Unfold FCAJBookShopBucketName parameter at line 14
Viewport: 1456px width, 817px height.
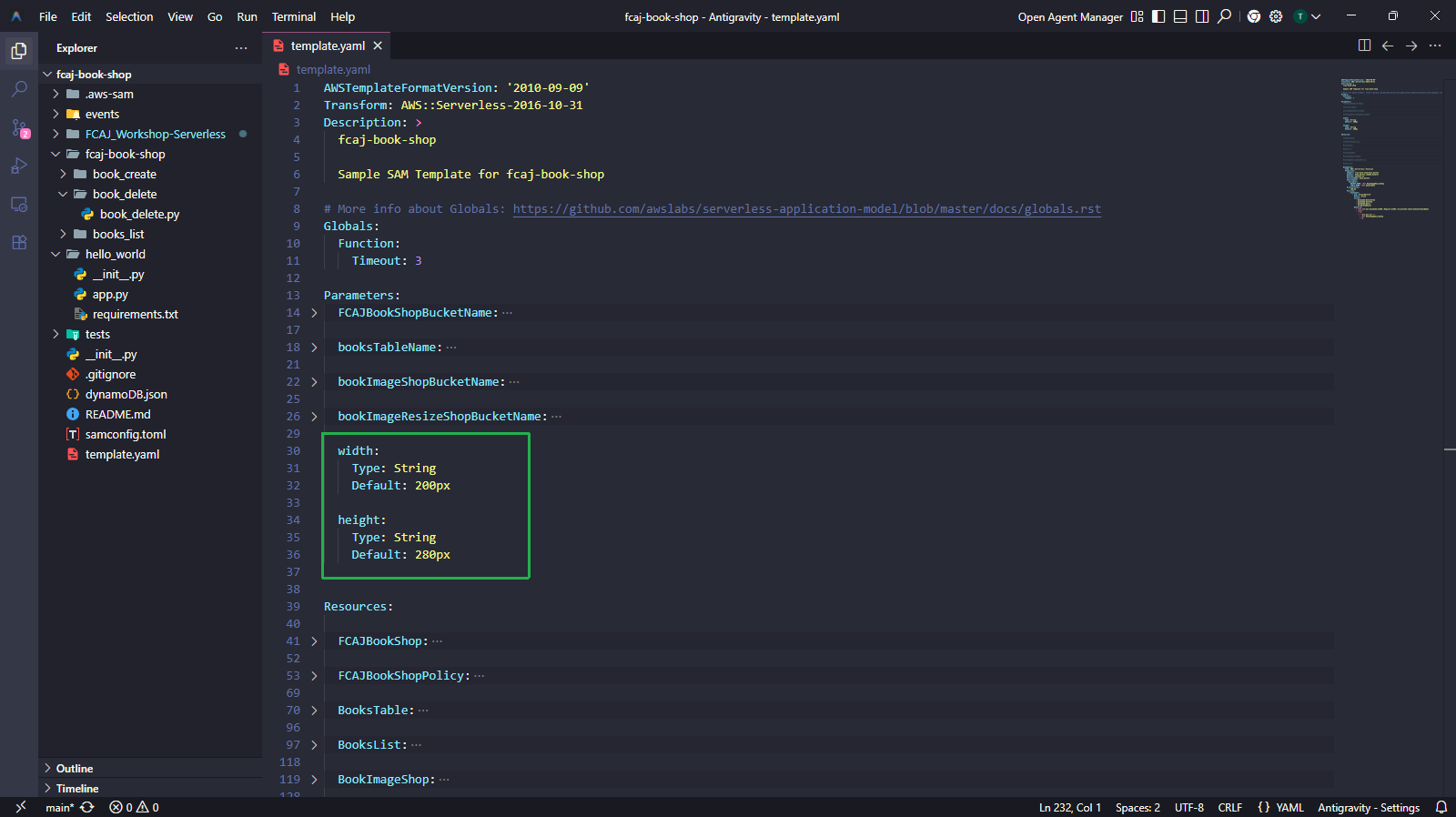(314, 313)
